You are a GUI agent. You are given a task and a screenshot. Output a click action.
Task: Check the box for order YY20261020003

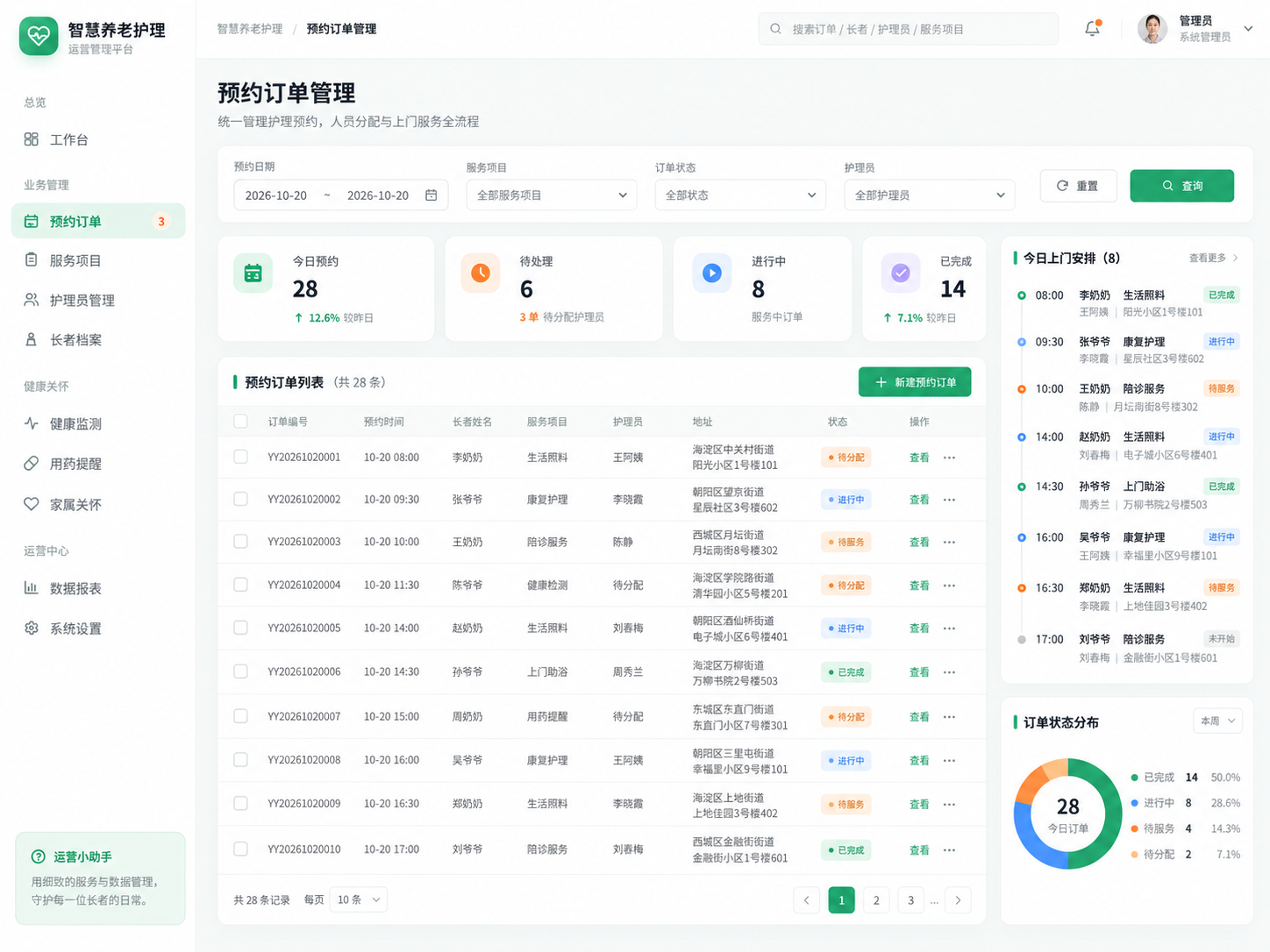pos(240,542)
